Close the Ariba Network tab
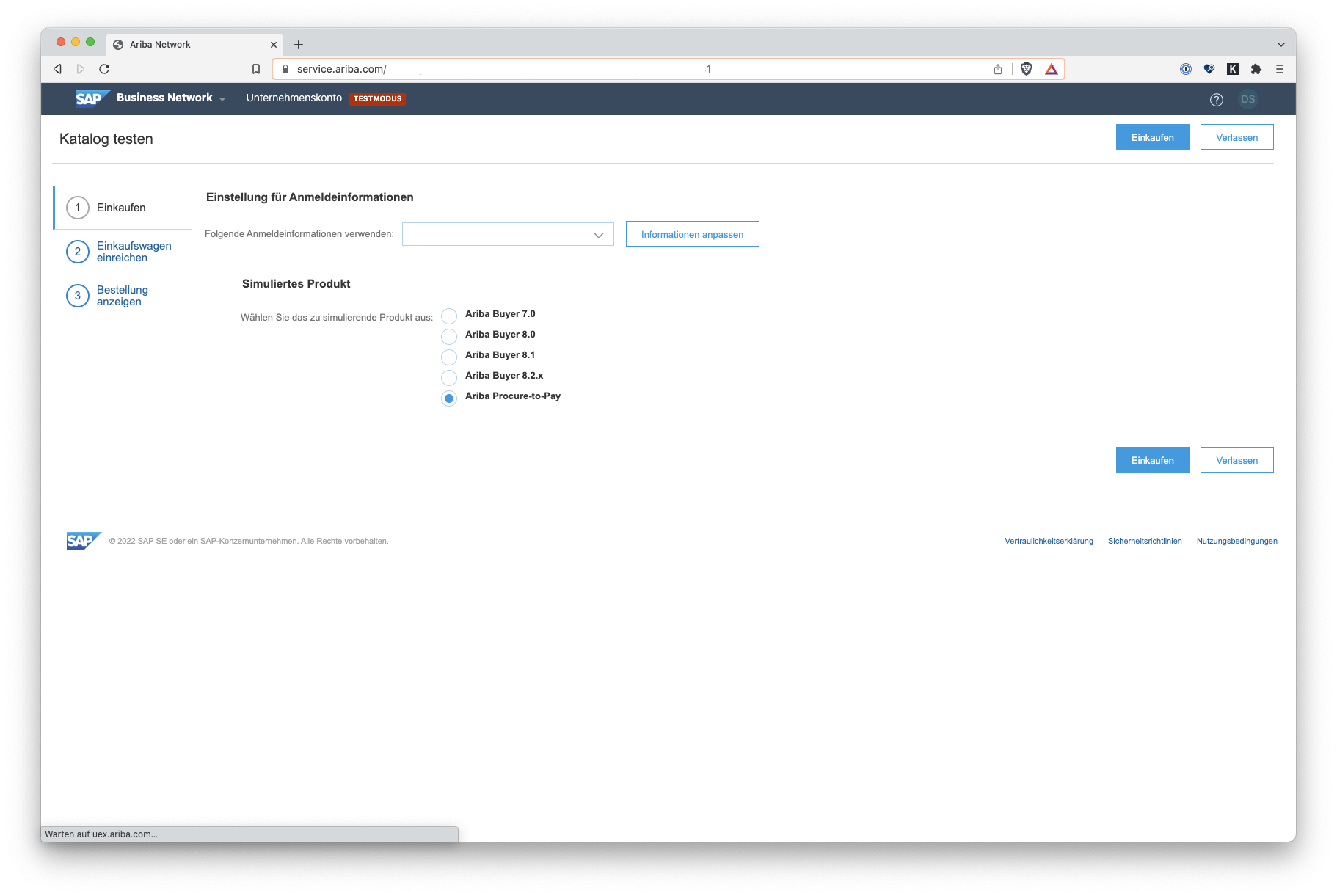Viewport: 1337px width, 896px height. 274,45
